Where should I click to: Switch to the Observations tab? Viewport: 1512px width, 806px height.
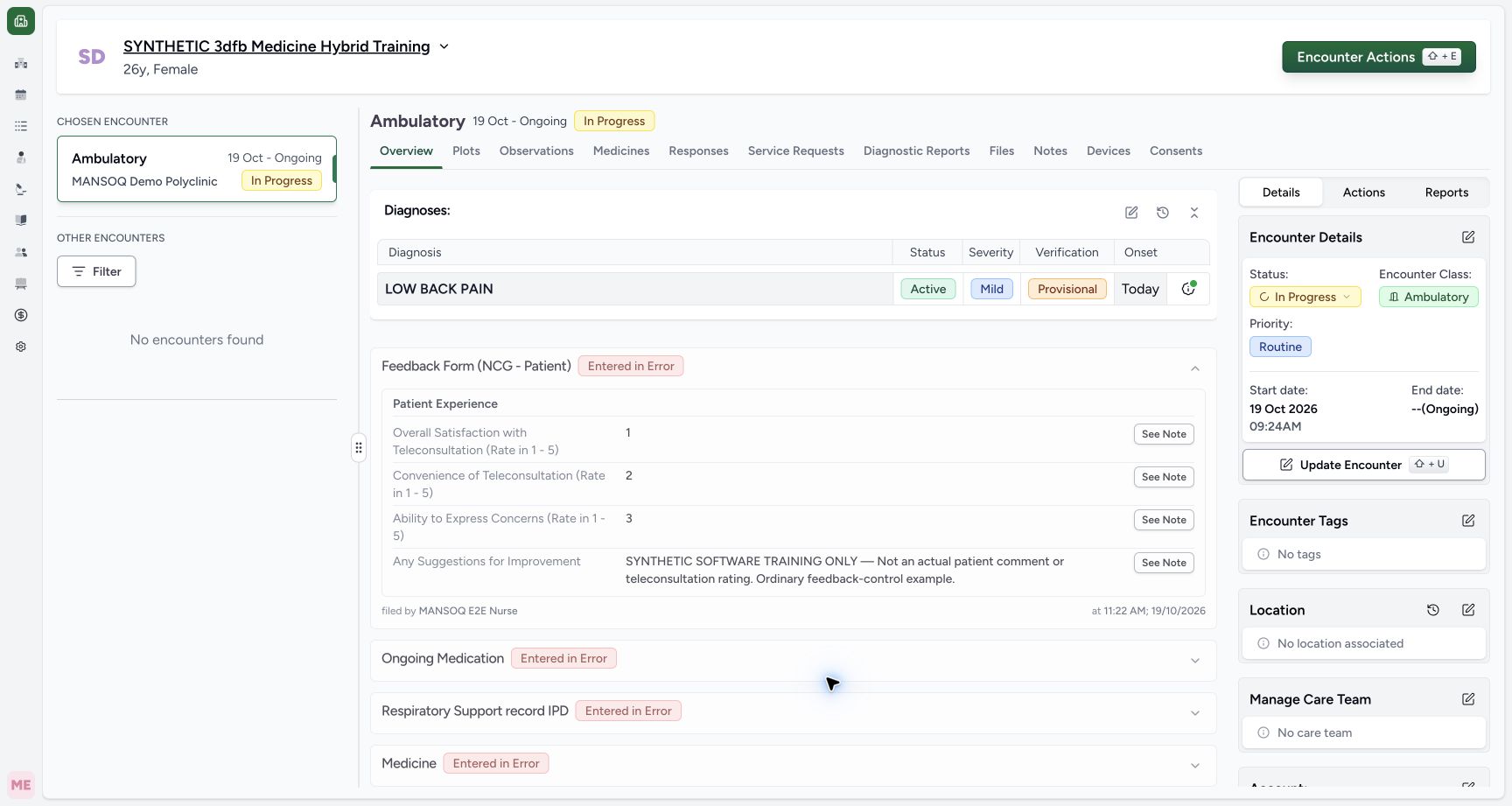coord(536,151)
